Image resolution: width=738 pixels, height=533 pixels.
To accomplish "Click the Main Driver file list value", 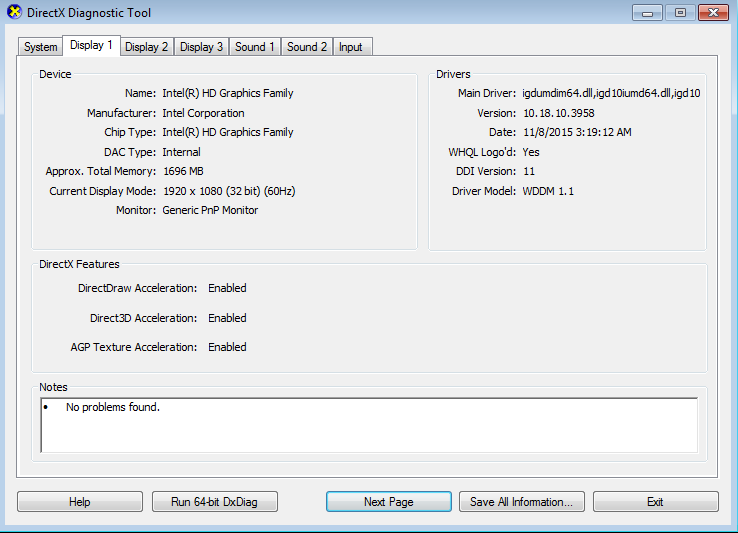I will point(610,93).
